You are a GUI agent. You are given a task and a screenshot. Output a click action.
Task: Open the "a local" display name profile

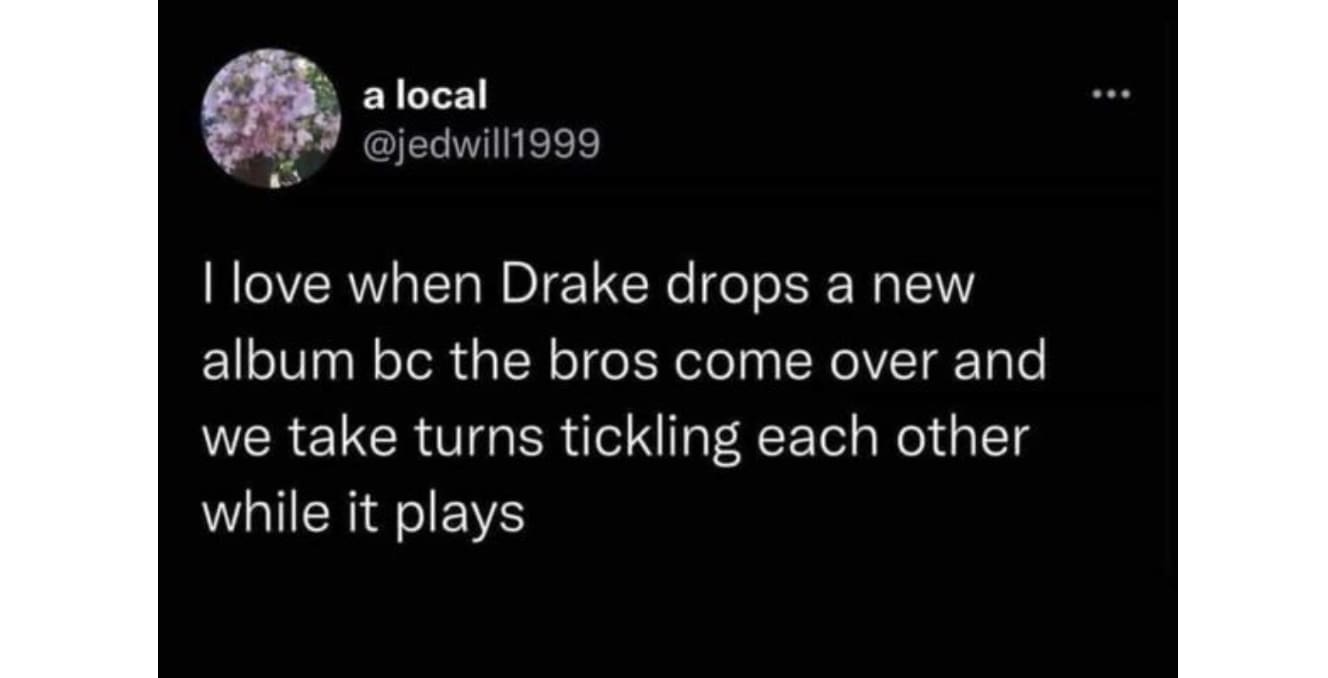coord(425,96)
